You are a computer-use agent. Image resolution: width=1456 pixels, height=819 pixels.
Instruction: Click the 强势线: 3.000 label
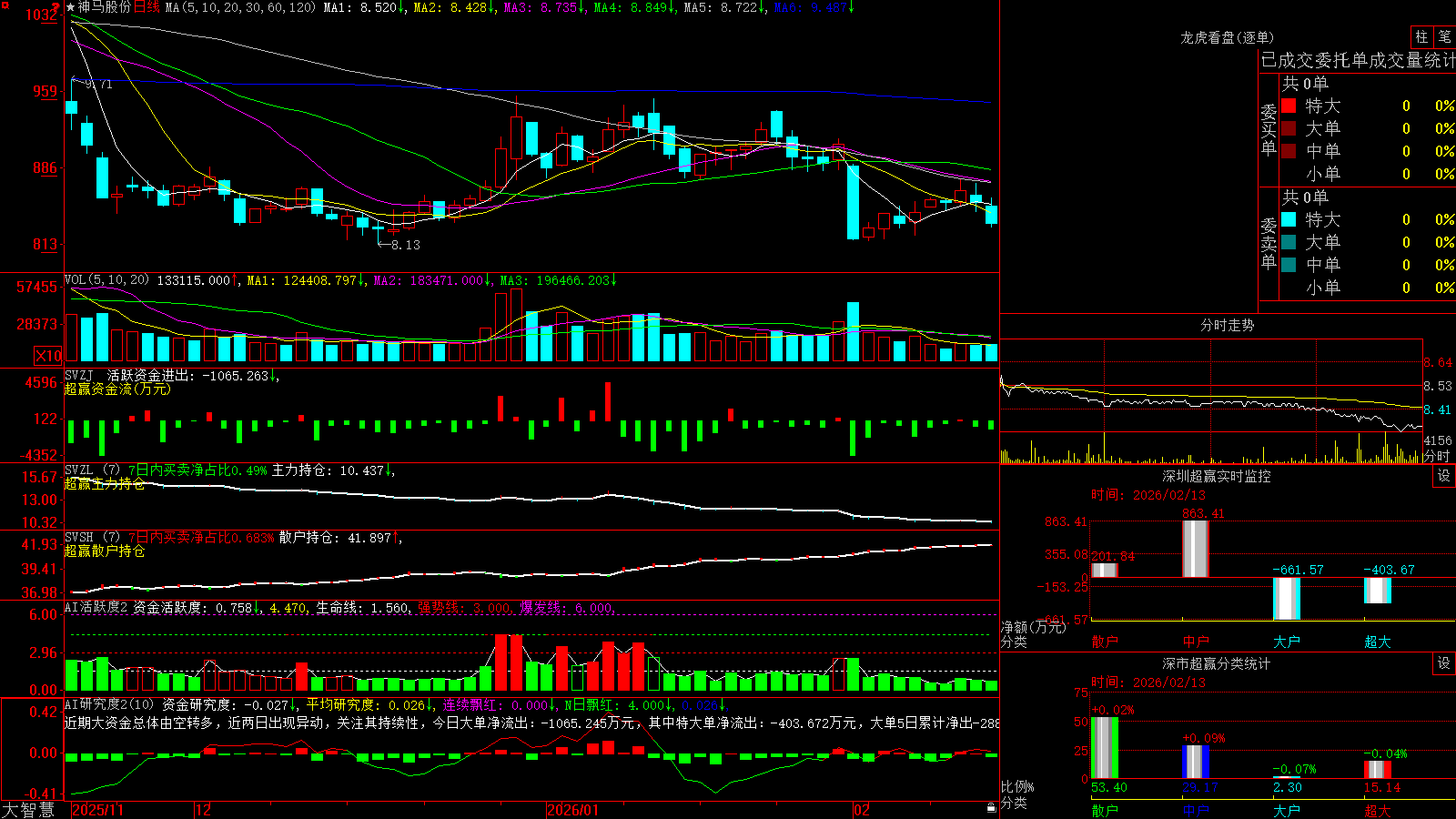(x=465, y=608)
